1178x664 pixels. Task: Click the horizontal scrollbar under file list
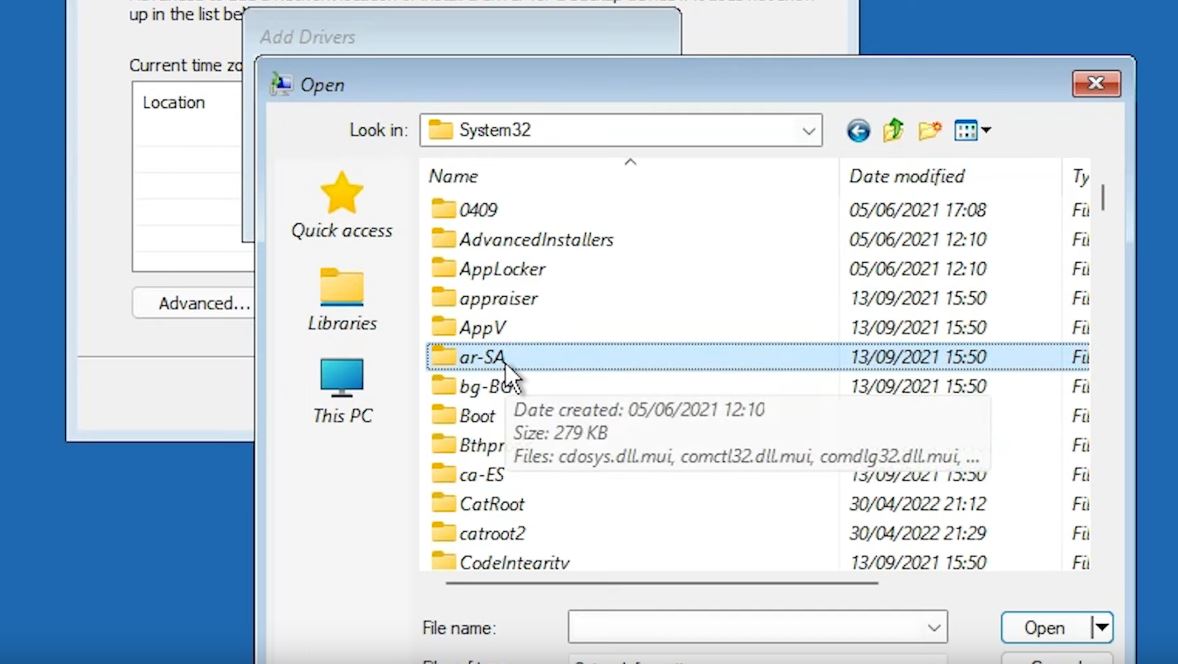[661, 582]
